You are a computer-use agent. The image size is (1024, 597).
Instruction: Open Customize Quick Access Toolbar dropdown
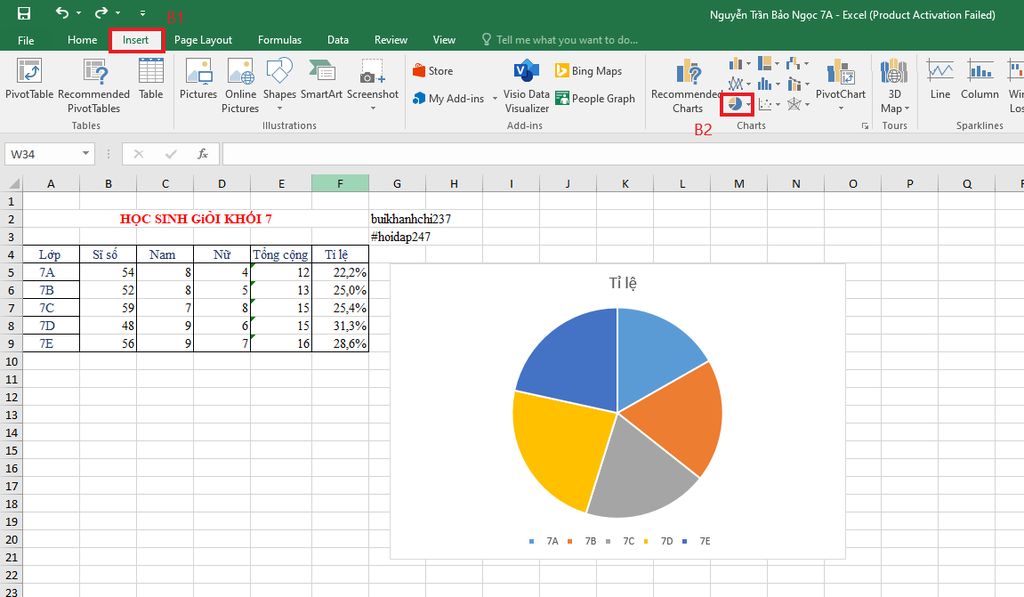142,13
